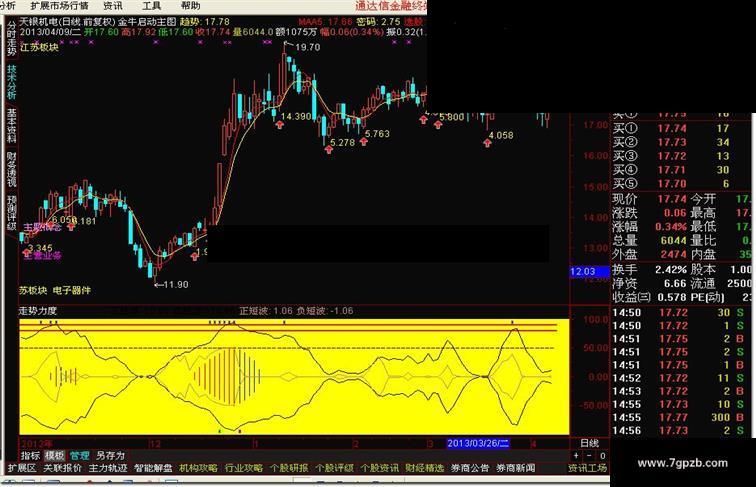Viewport: 756px width, 487px height.
Task: Click the plus zoom button
Action: 576,455
